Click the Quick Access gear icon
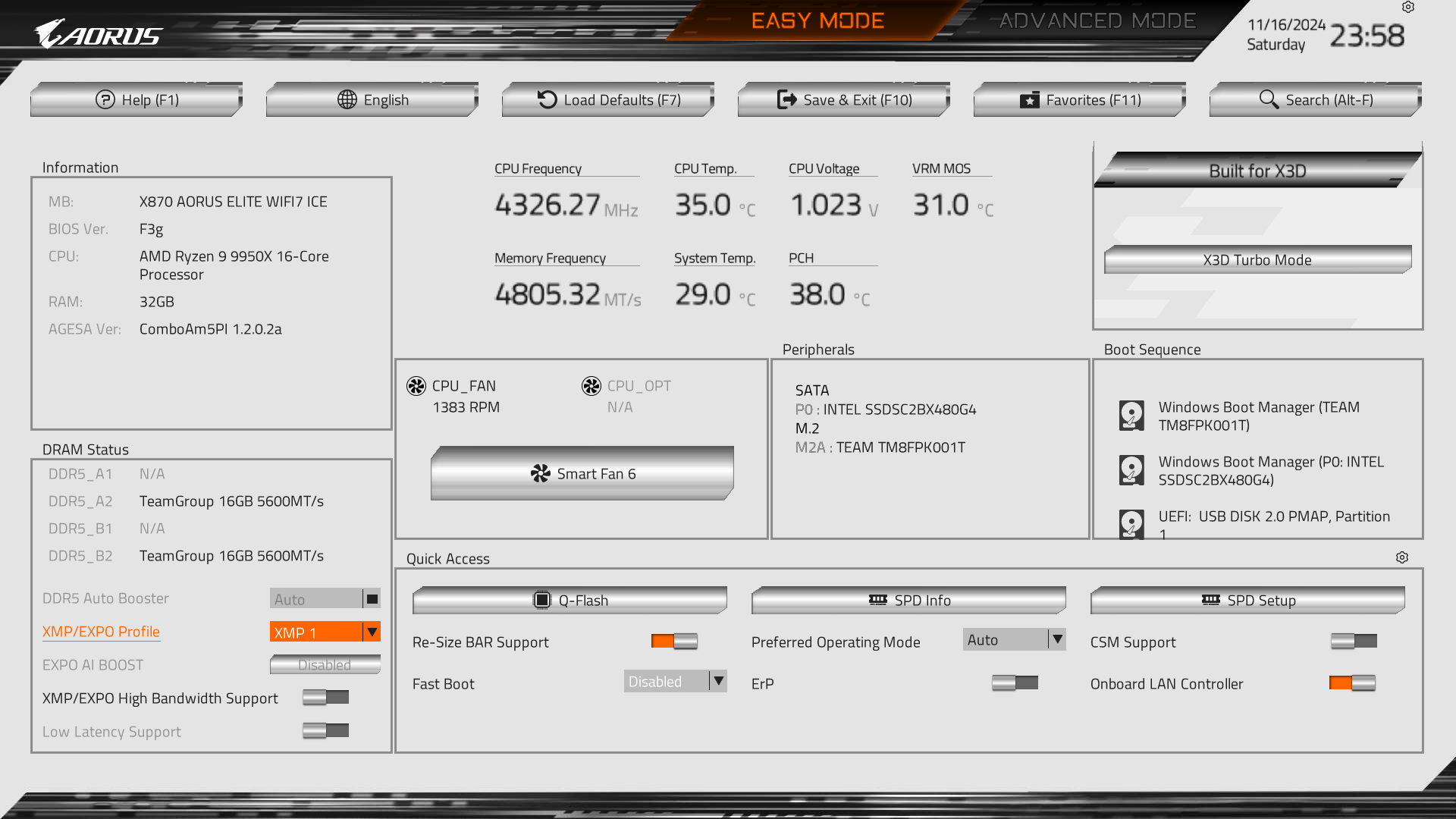 1401,557
